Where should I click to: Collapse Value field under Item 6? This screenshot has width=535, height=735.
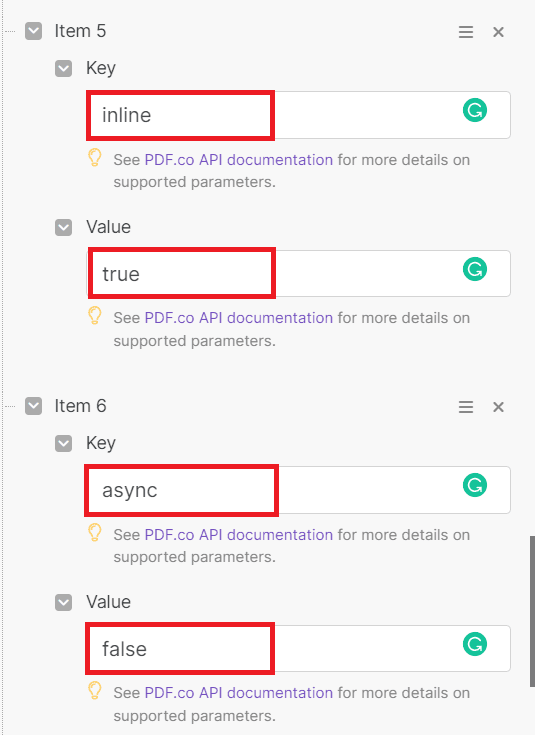63,602
